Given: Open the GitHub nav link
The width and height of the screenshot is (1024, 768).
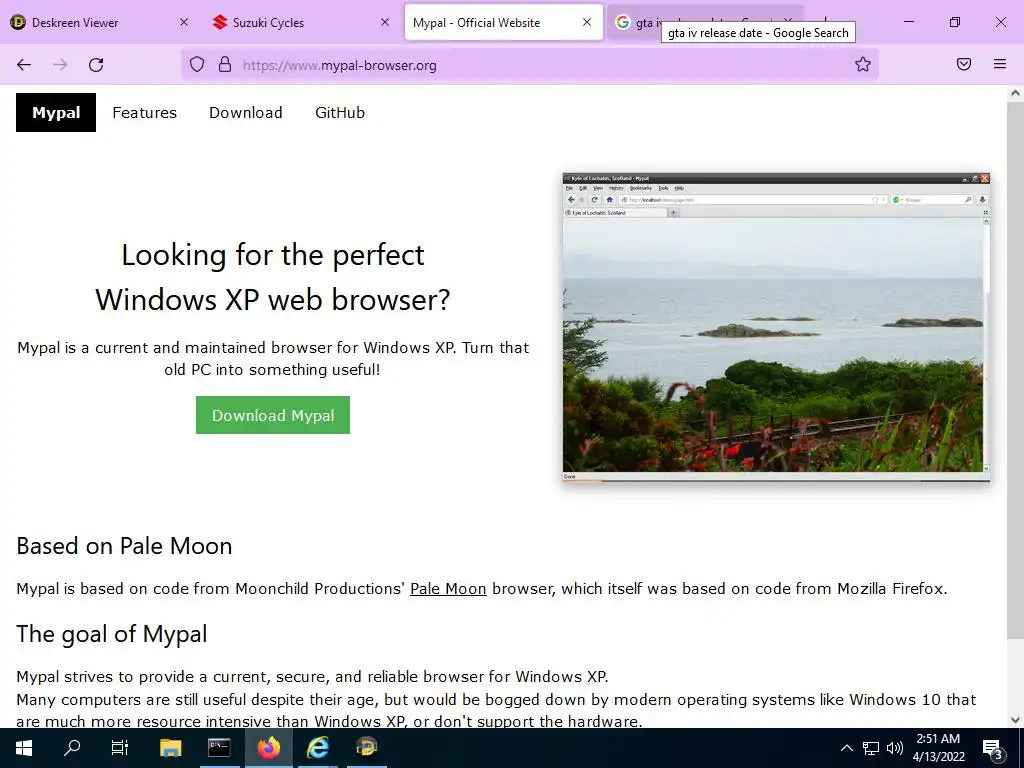Looking at the screenshot, I should tap(340, 112).
